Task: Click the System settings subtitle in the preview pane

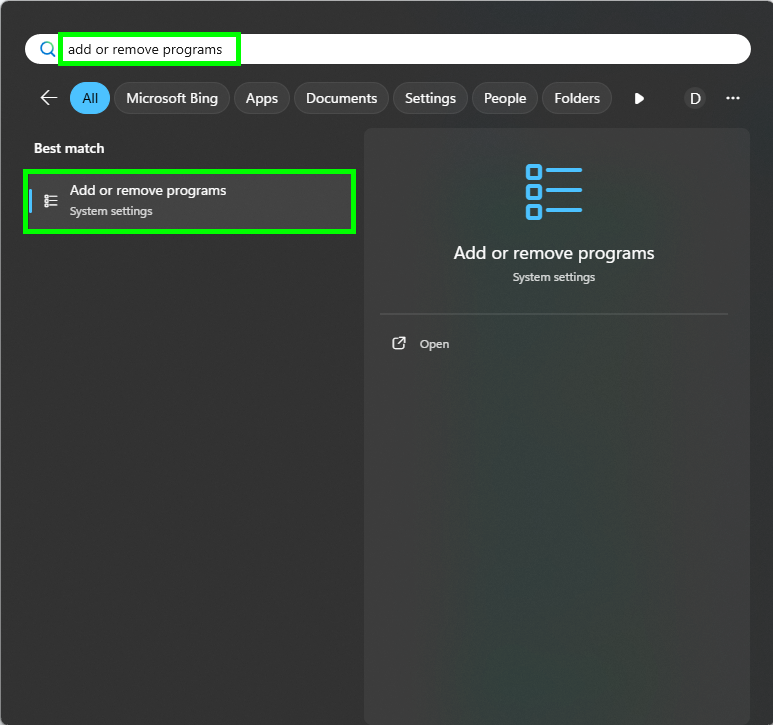Action: coord(553,277)
